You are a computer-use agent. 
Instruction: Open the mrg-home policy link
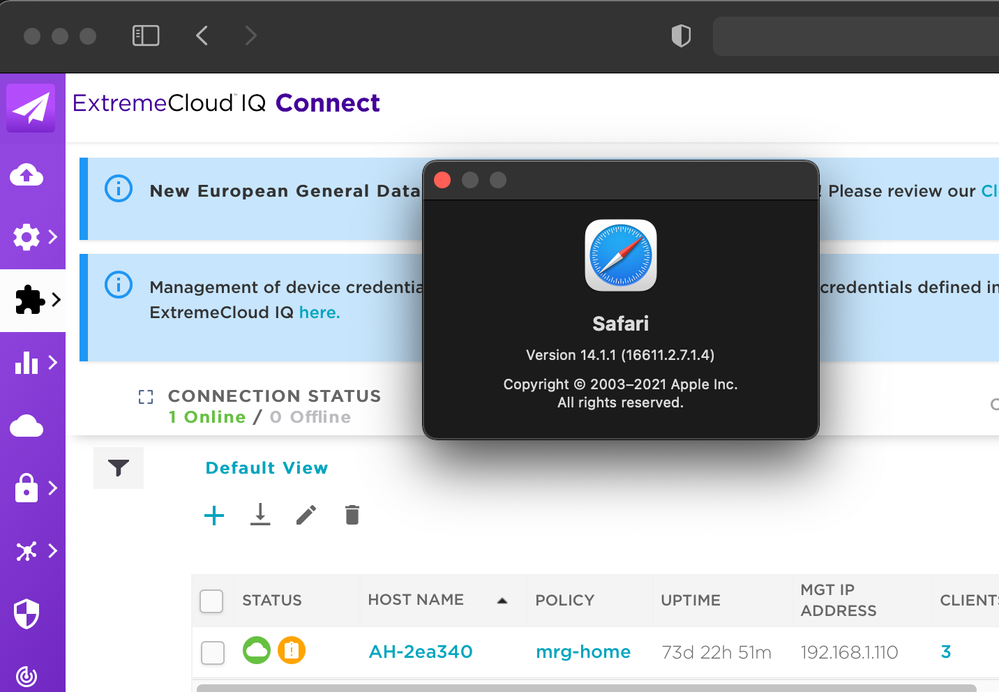[583, 652]
